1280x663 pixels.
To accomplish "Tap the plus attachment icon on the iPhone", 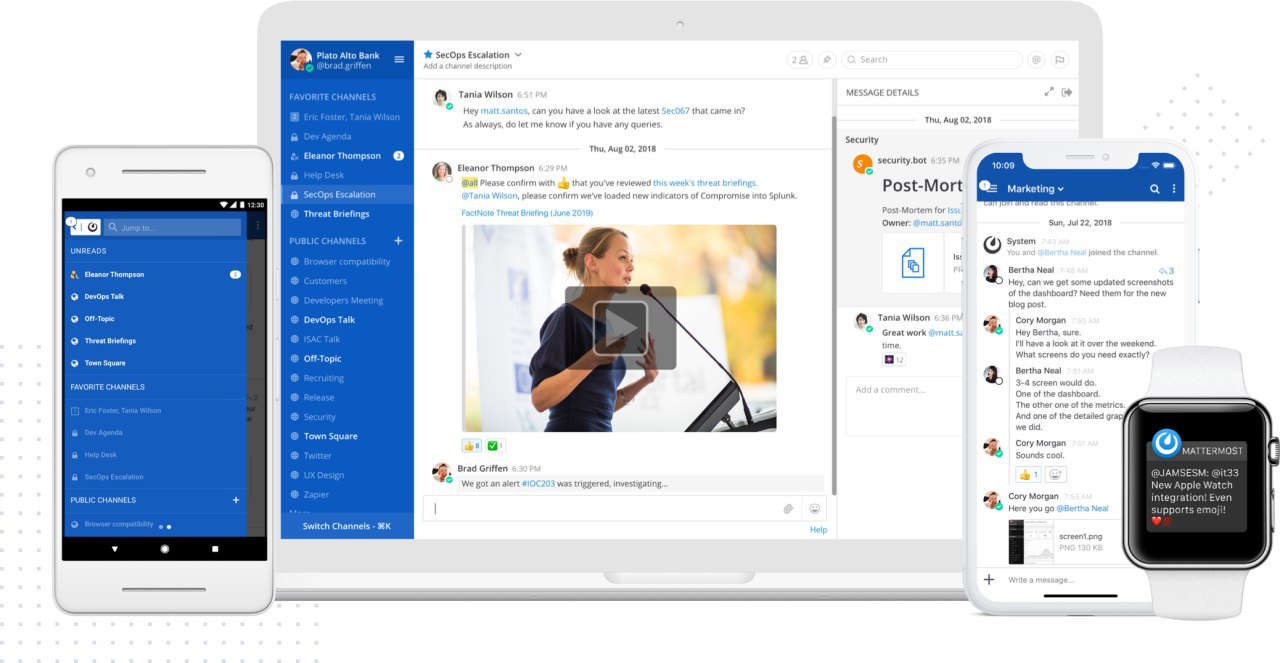I will pos(989,579).
